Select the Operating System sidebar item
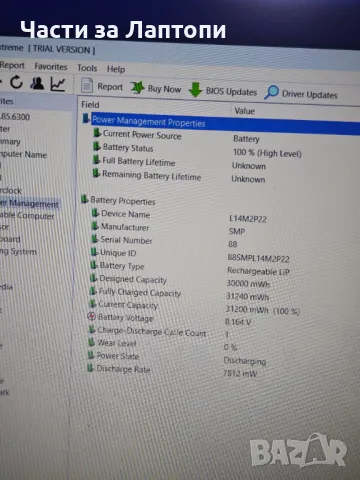This screenshot has height=480, width=360. click(18, 251)
